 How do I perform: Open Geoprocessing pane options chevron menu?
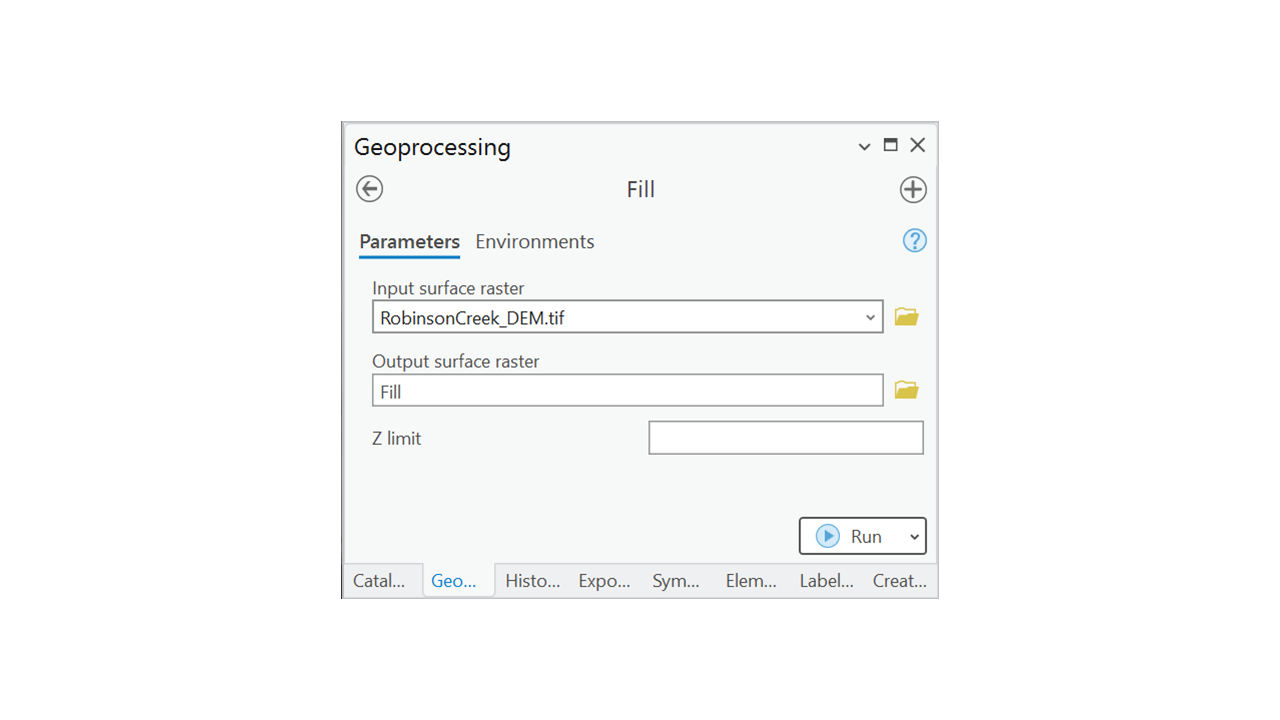864,147
